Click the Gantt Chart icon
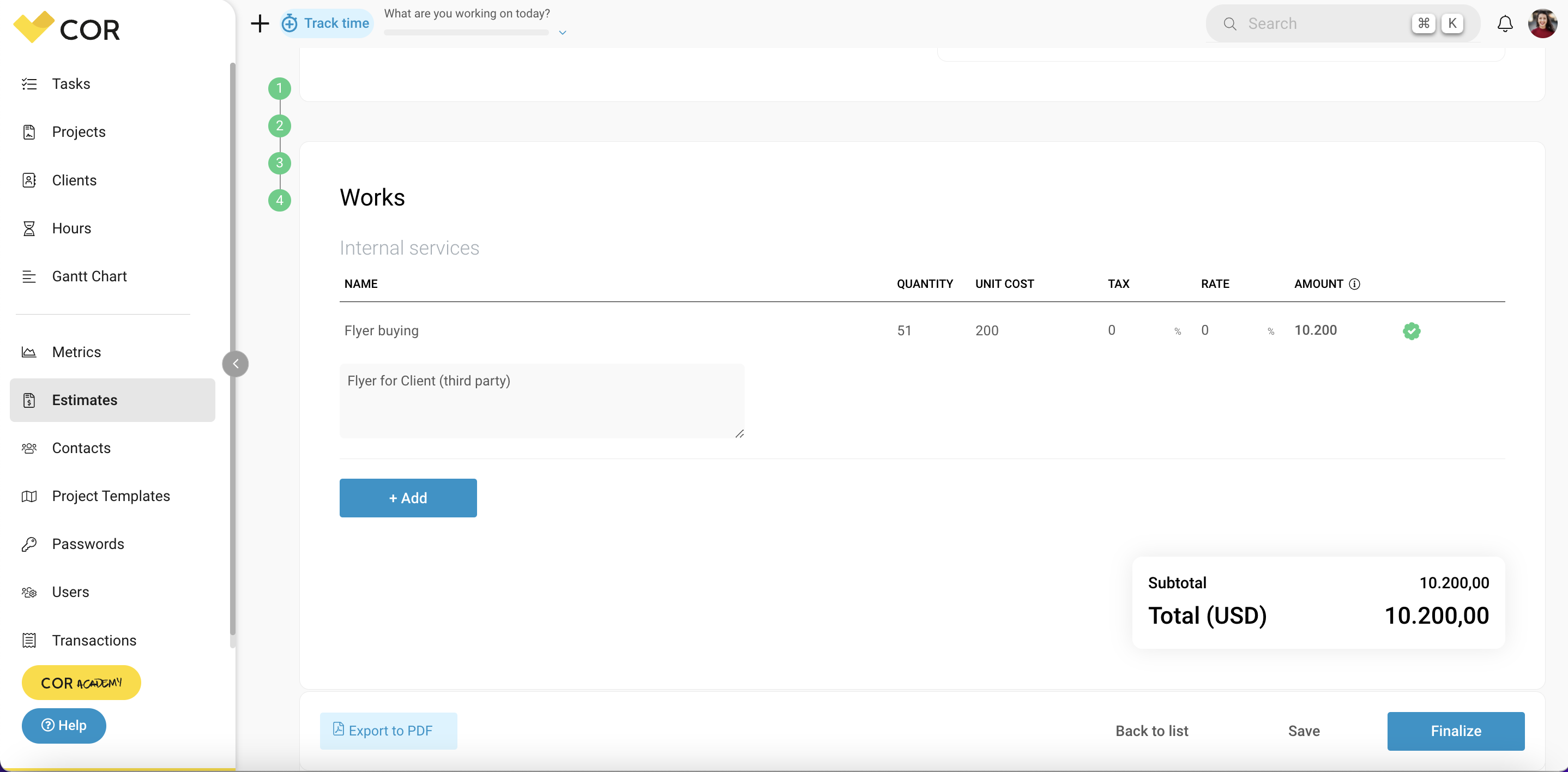 click(x=29, y=276)
